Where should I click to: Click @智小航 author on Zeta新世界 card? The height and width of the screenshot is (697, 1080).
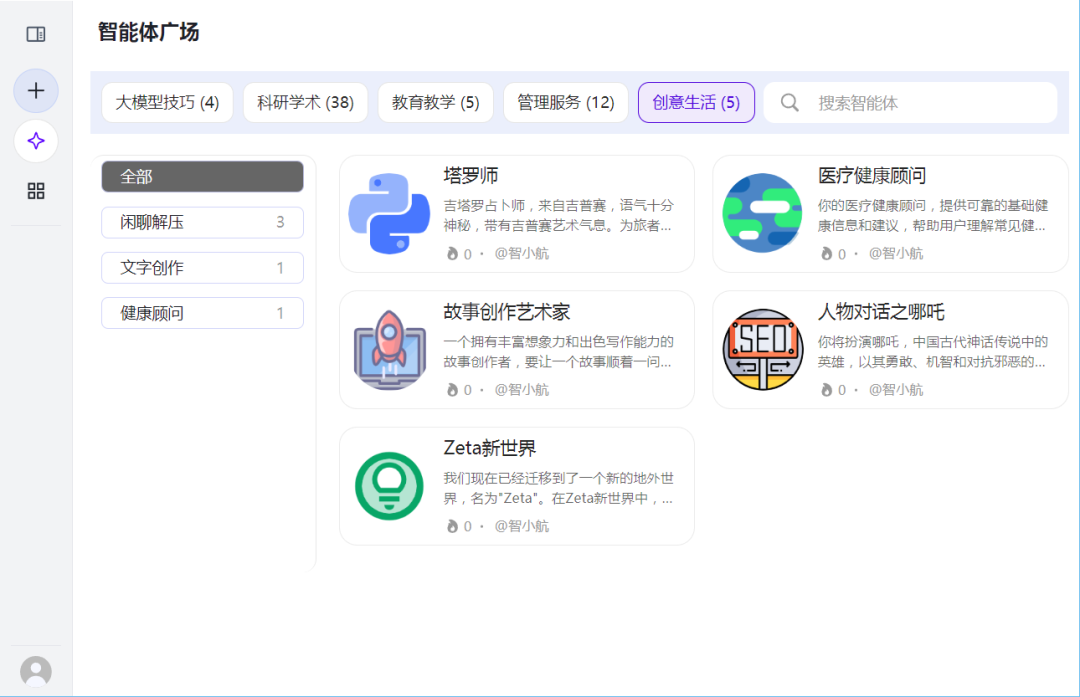coord(521,526)
